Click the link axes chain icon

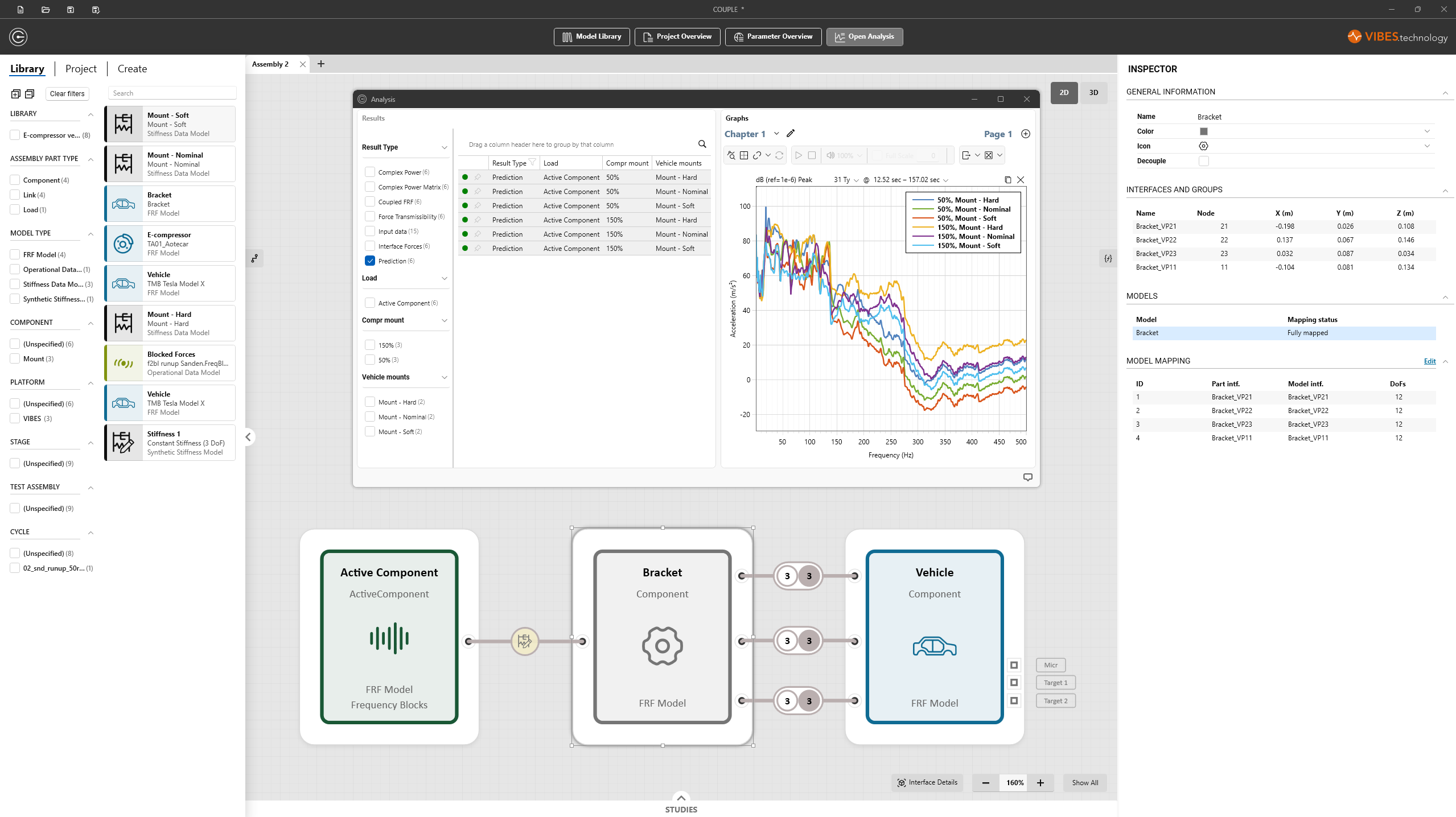tap(757, 155)
